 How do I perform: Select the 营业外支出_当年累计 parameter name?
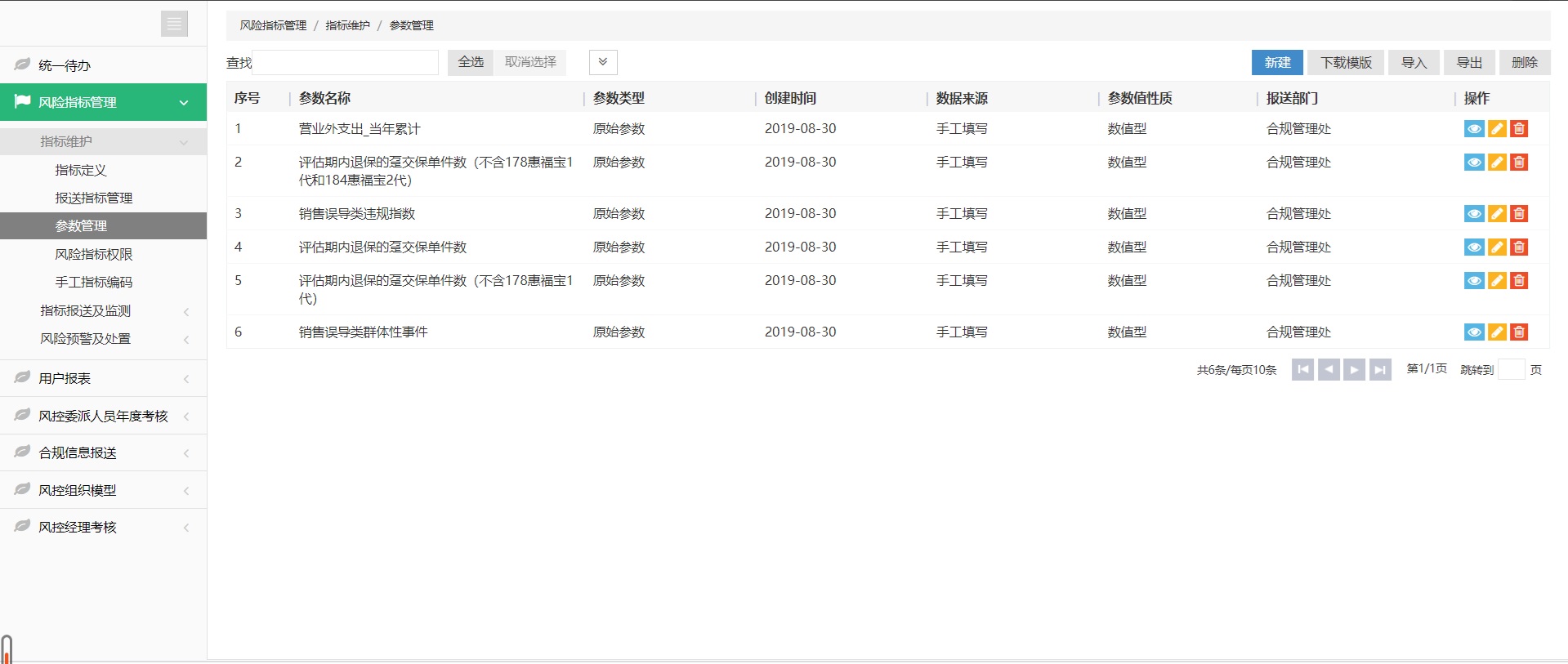(x=360, y=129)
